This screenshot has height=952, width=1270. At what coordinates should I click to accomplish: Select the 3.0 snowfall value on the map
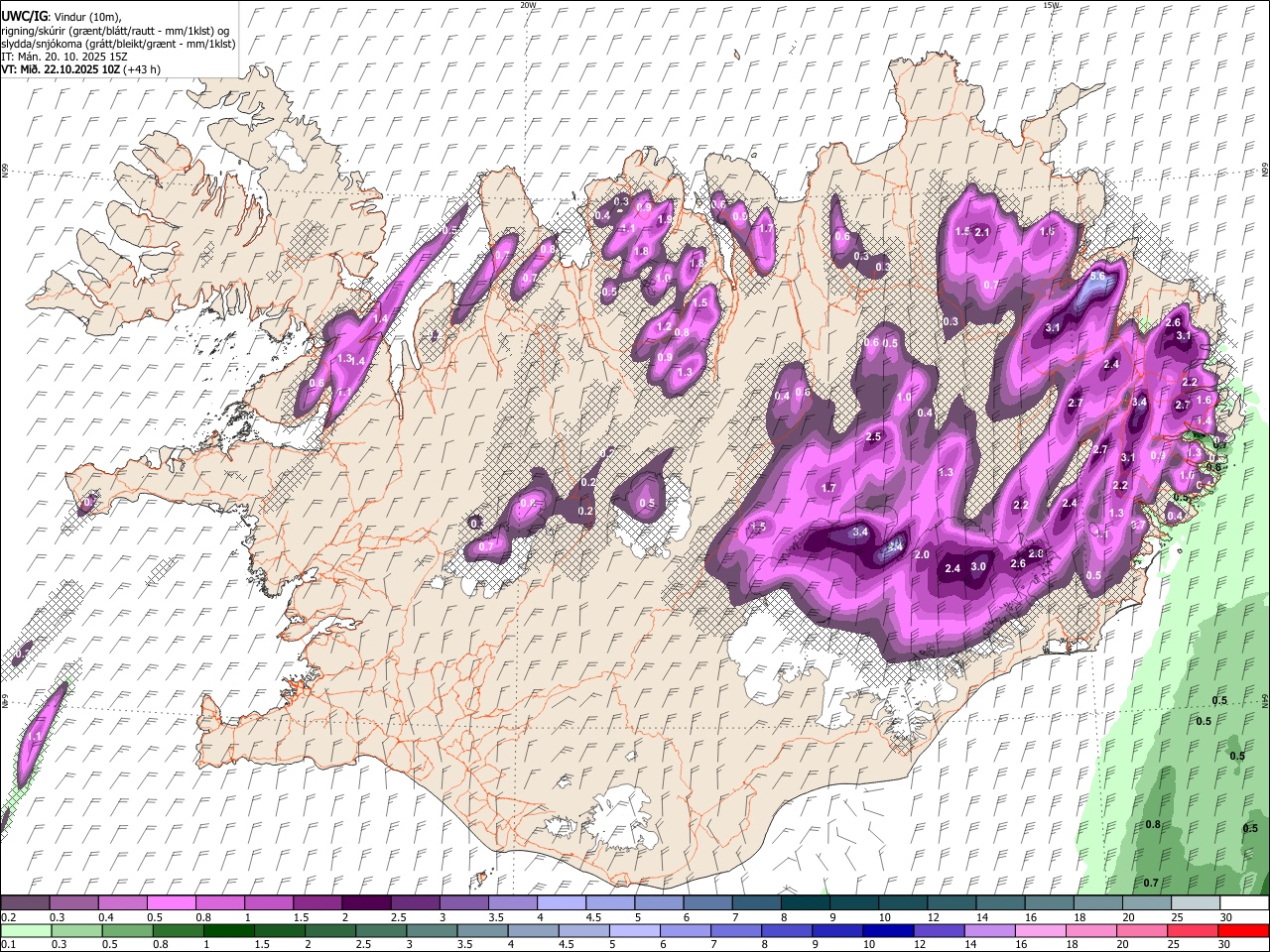[x=978, y=567]
